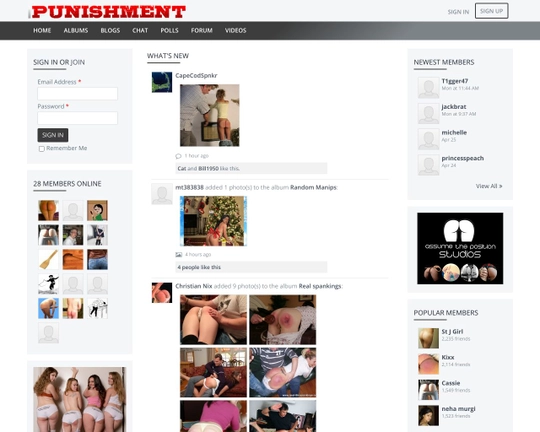The height and width of the screenshot is (432, 540).
Task: Open Christian Nix's avatar in the feed
Action: (x=162, y=293)
